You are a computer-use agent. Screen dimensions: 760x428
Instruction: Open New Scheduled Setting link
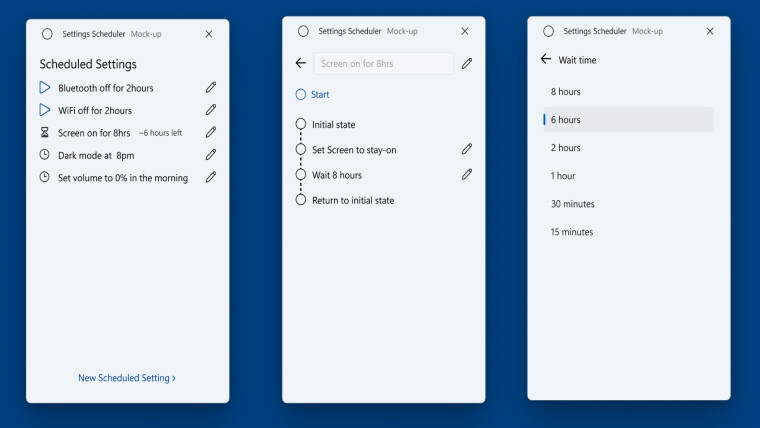tap(127, 378)
